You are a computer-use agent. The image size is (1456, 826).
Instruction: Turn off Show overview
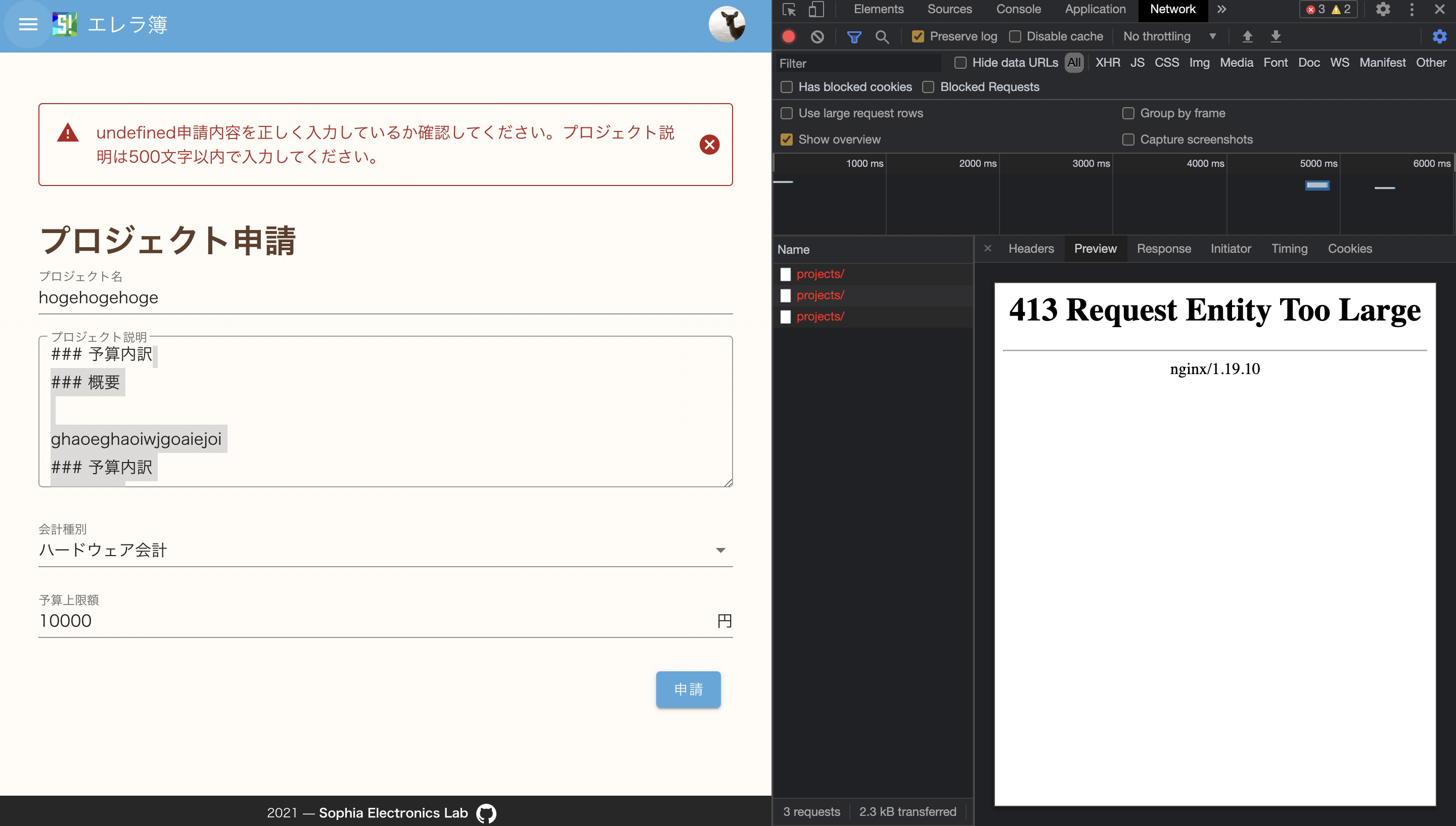tap(786, 139)
